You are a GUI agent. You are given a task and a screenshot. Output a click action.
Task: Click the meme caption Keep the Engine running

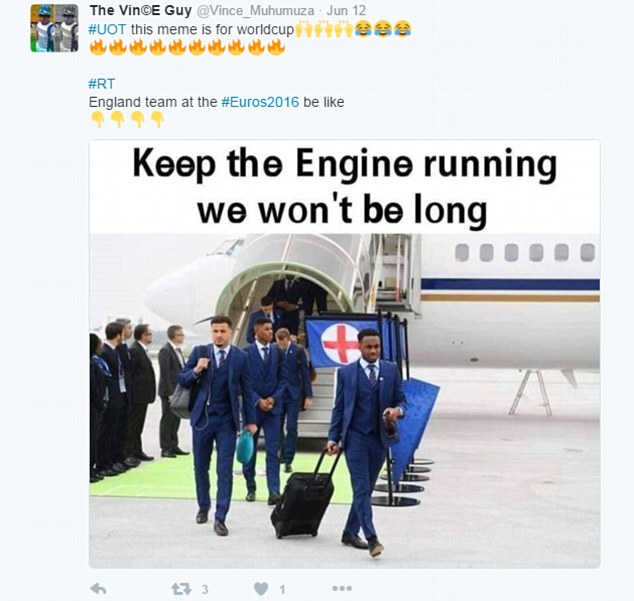pyautogui.click(x=345, y=165)
